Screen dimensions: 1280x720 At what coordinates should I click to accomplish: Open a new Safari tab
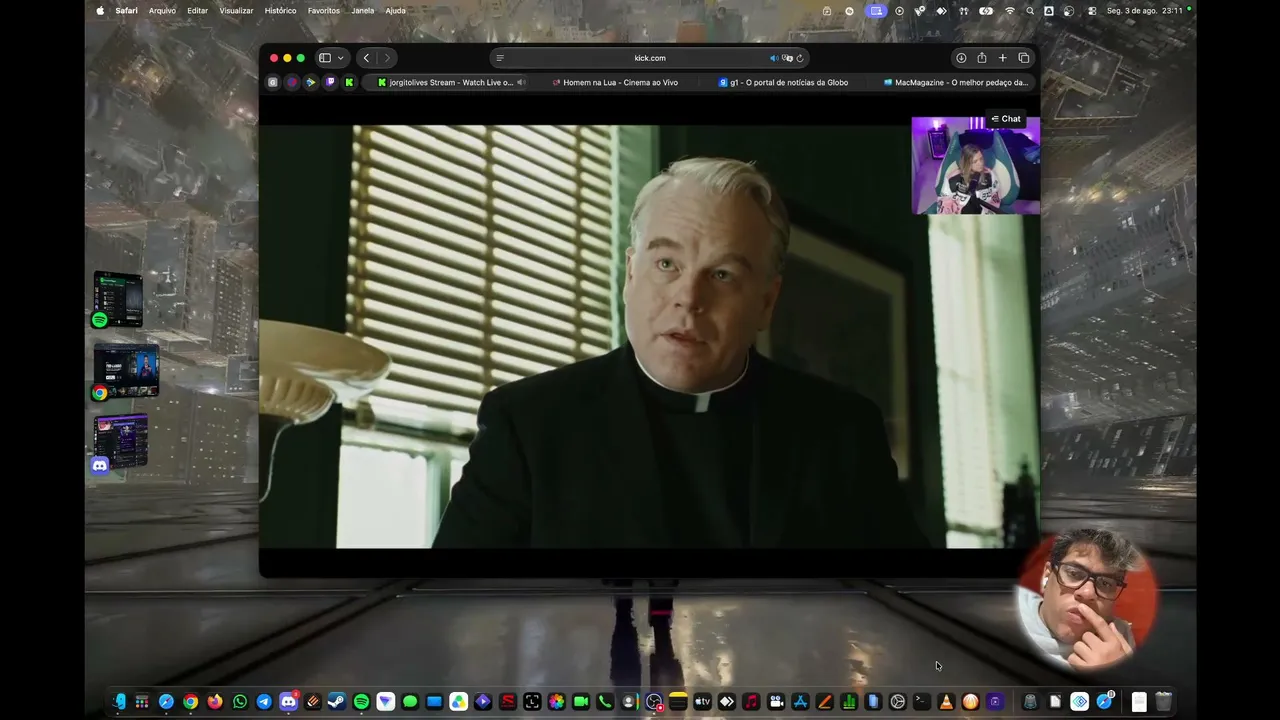tap(1003, 58)
